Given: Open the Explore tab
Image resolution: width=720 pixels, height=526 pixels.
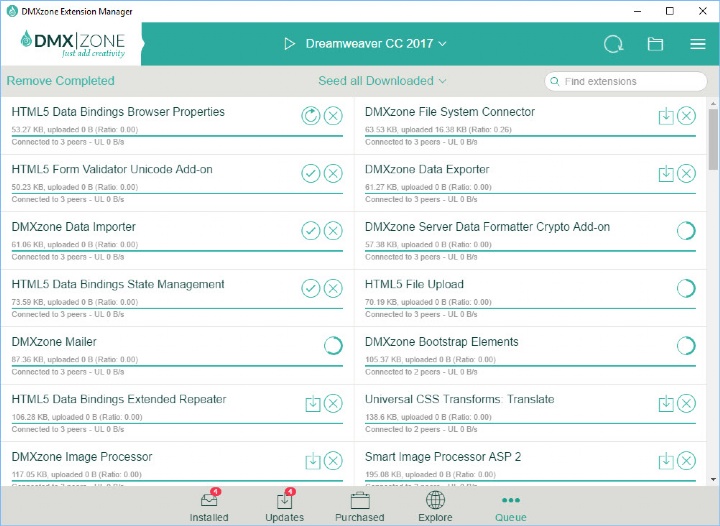Looking at the screenshot, I should [435, 505].
